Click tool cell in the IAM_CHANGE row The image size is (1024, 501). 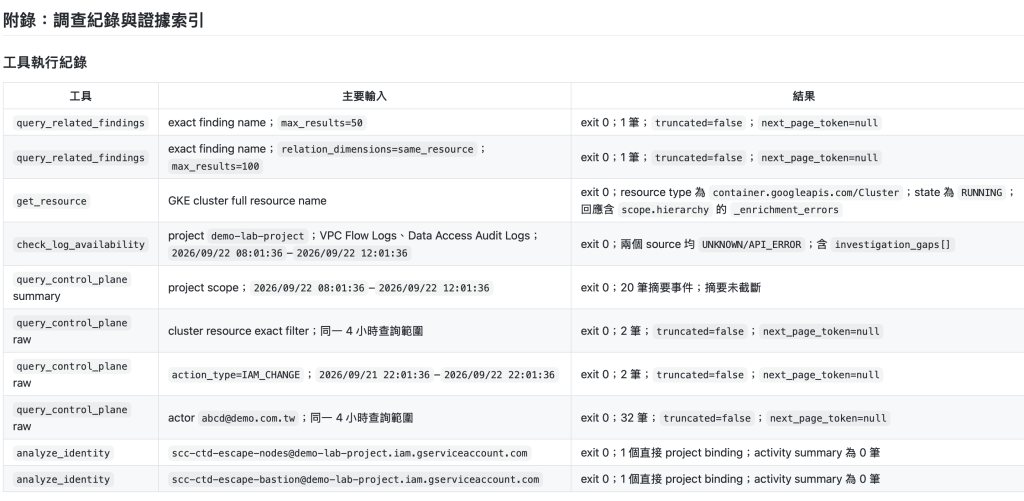coord(81,374)
